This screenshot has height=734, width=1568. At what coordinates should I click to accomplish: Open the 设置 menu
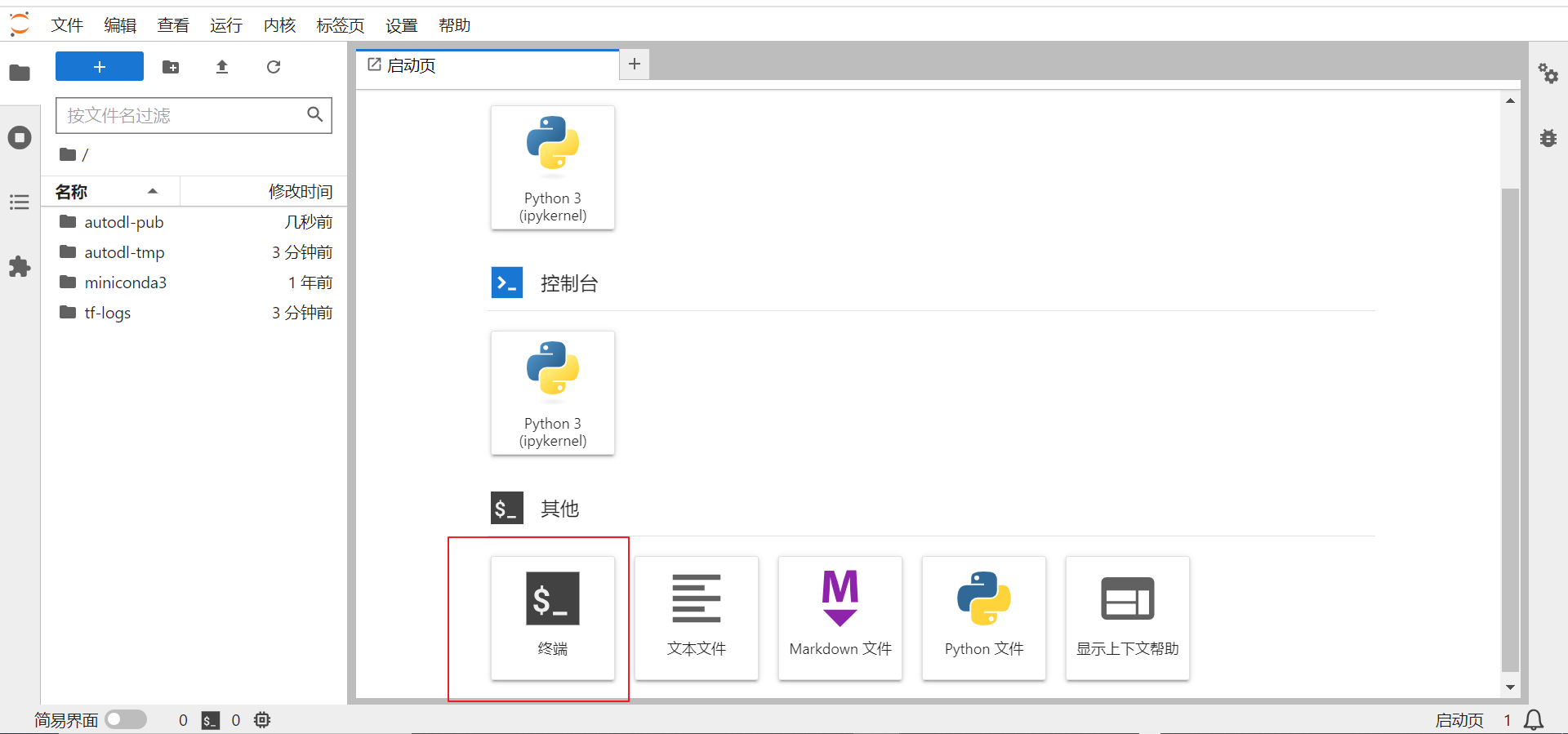(402, 25)
